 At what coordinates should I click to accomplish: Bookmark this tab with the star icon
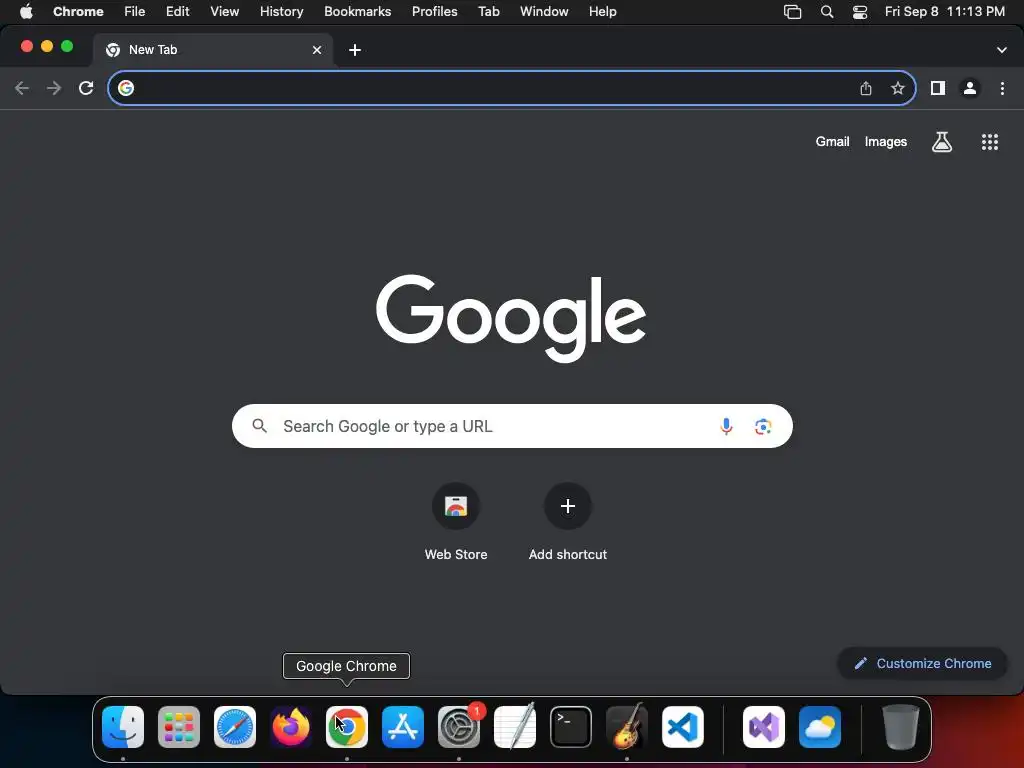[898, 88]
